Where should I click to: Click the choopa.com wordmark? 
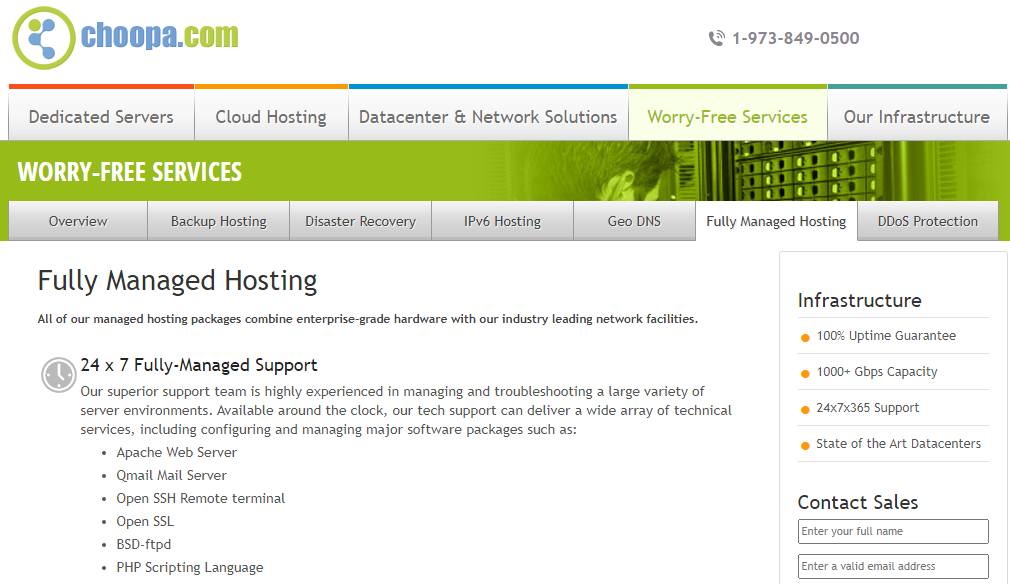(159, 35)
